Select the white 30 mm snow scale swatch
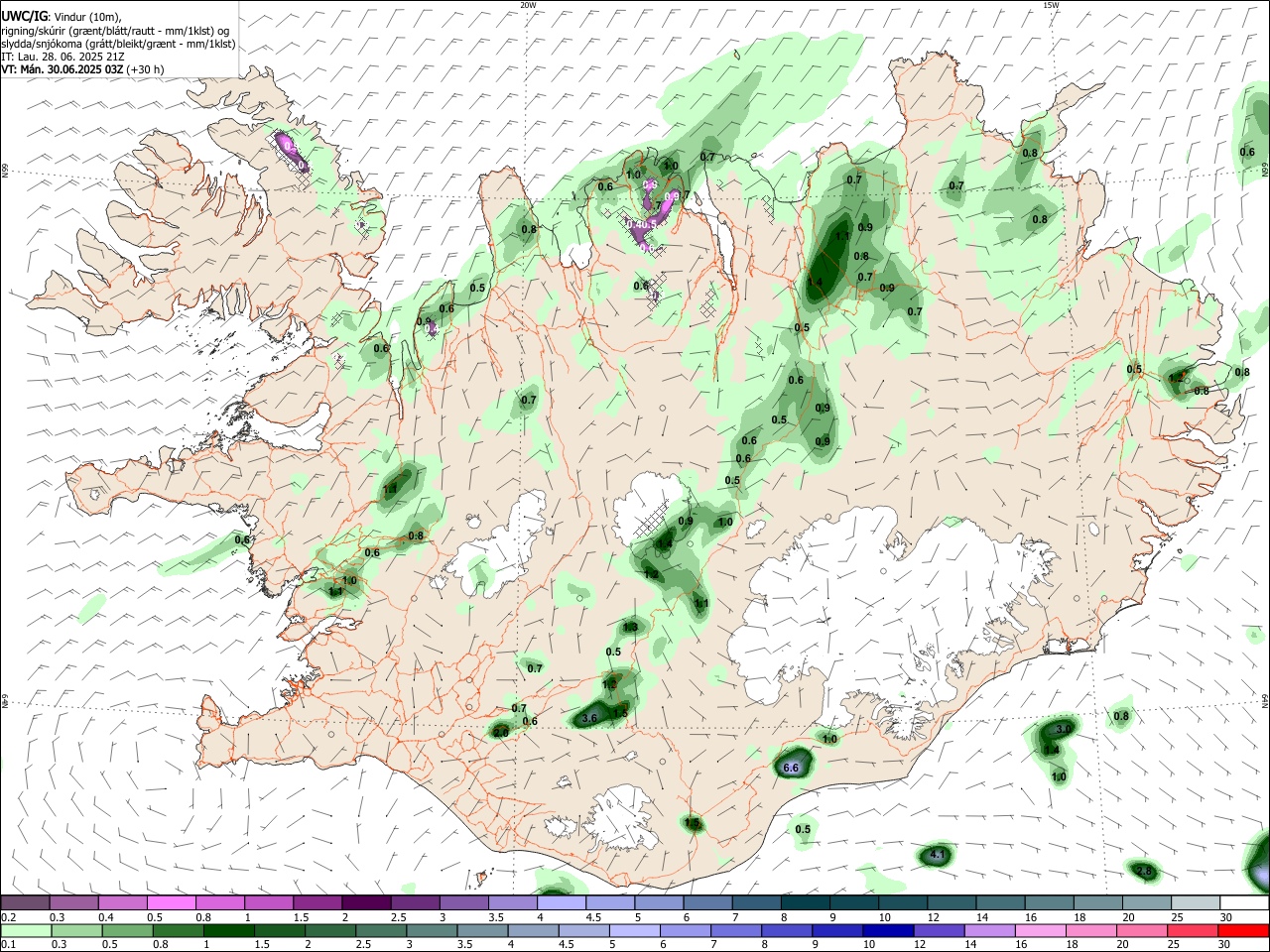The width and height of the screenshot is (1270, 952). click(x=1243, y=902)
